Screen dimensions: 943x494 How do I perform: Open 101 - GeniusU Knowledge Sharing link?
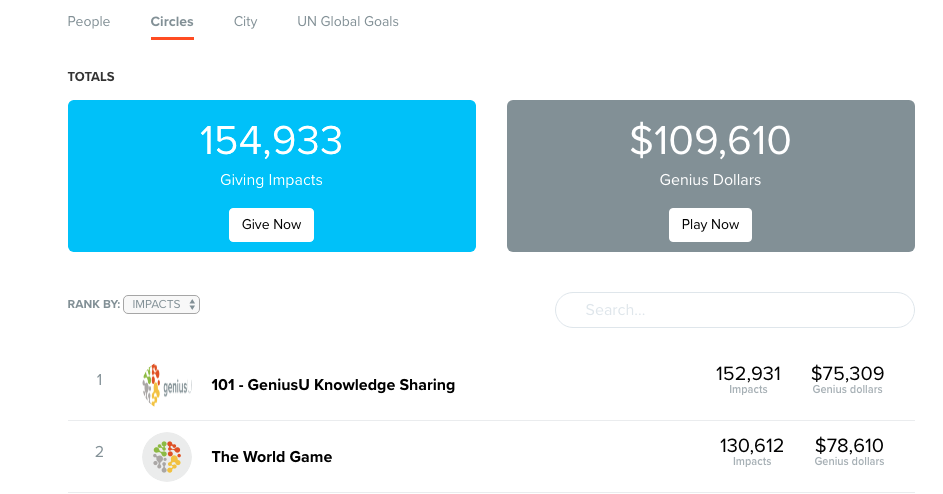point(333,385)
